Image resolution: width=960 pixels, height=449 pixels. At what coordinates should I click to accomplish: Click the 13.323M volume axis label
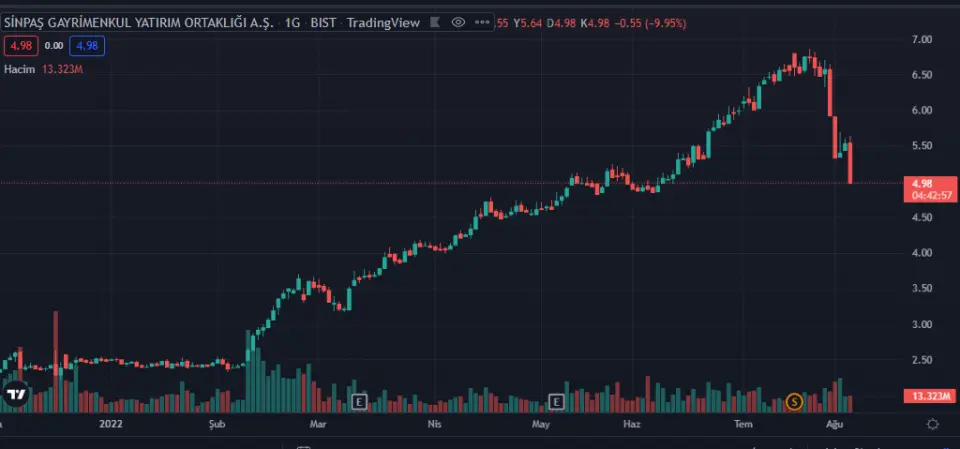pyautogui.click(x=930, y=397)
